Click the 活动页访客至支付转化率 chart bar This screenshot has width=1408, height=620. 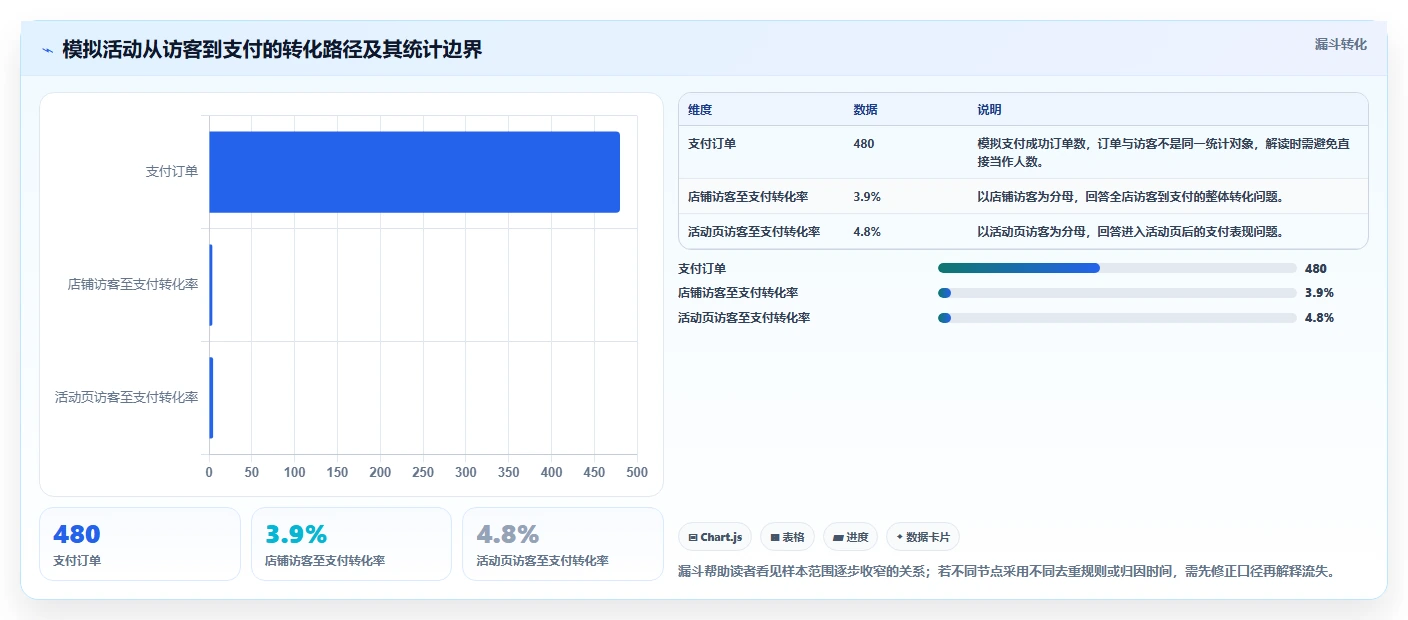click(211, 398)
